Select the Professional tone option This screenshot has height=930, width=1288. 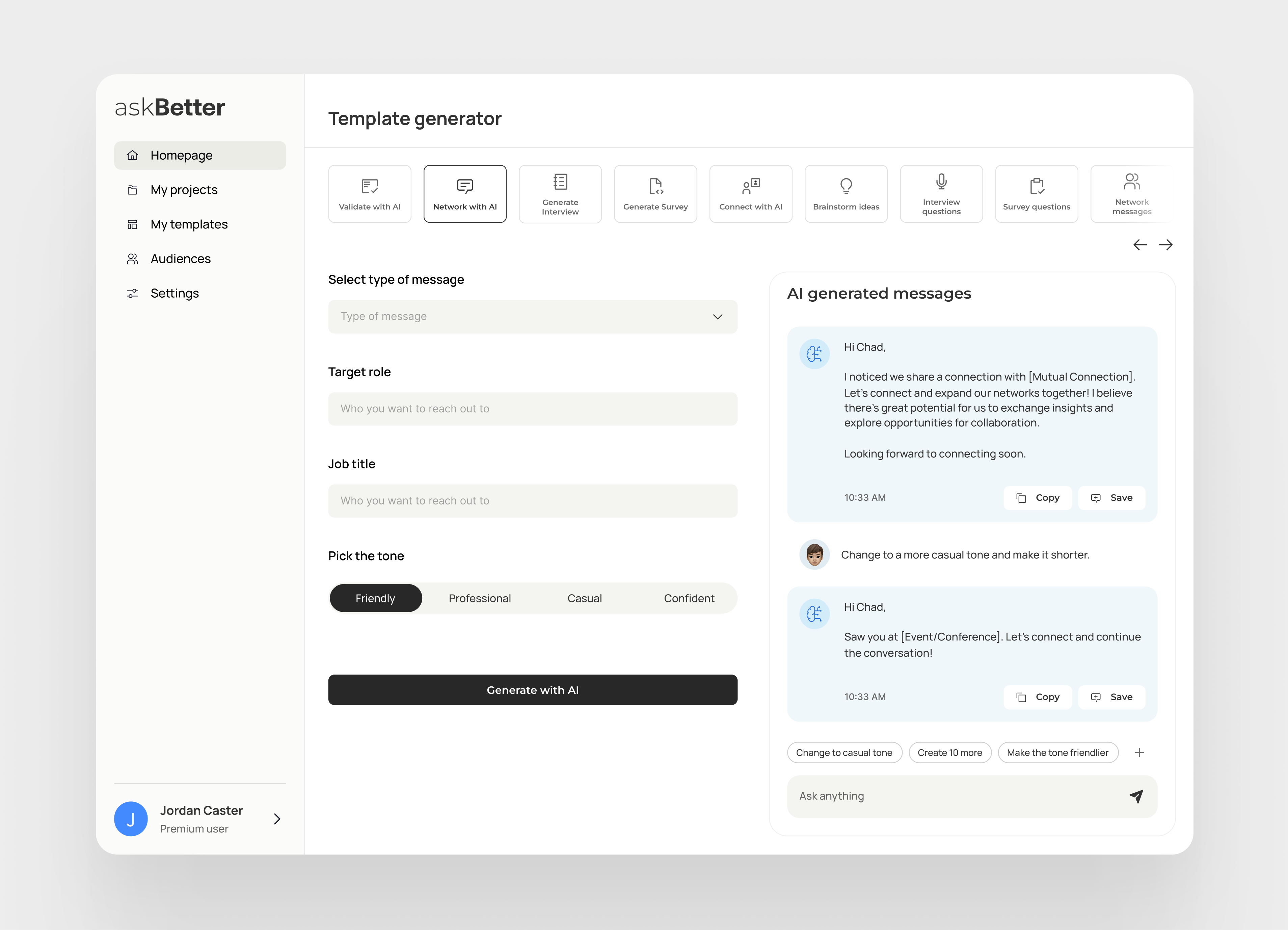pos(479,598)
